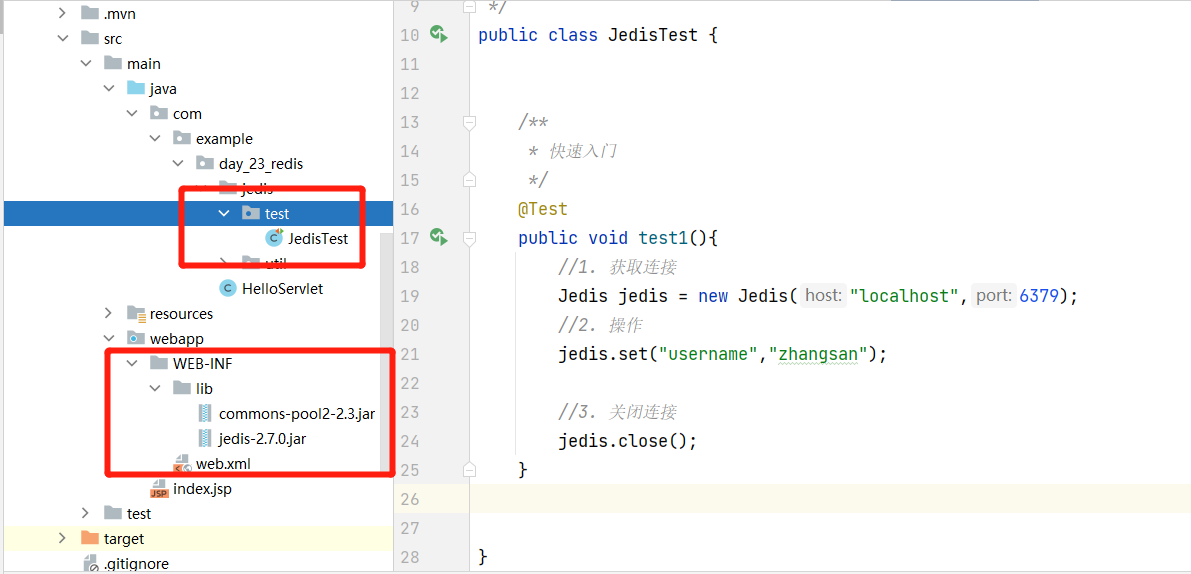This screenshot has width=1191, height=574.
Task: Fold Javadoc comment at line 13
Action: pyautogui.click(x=469, y=121)
